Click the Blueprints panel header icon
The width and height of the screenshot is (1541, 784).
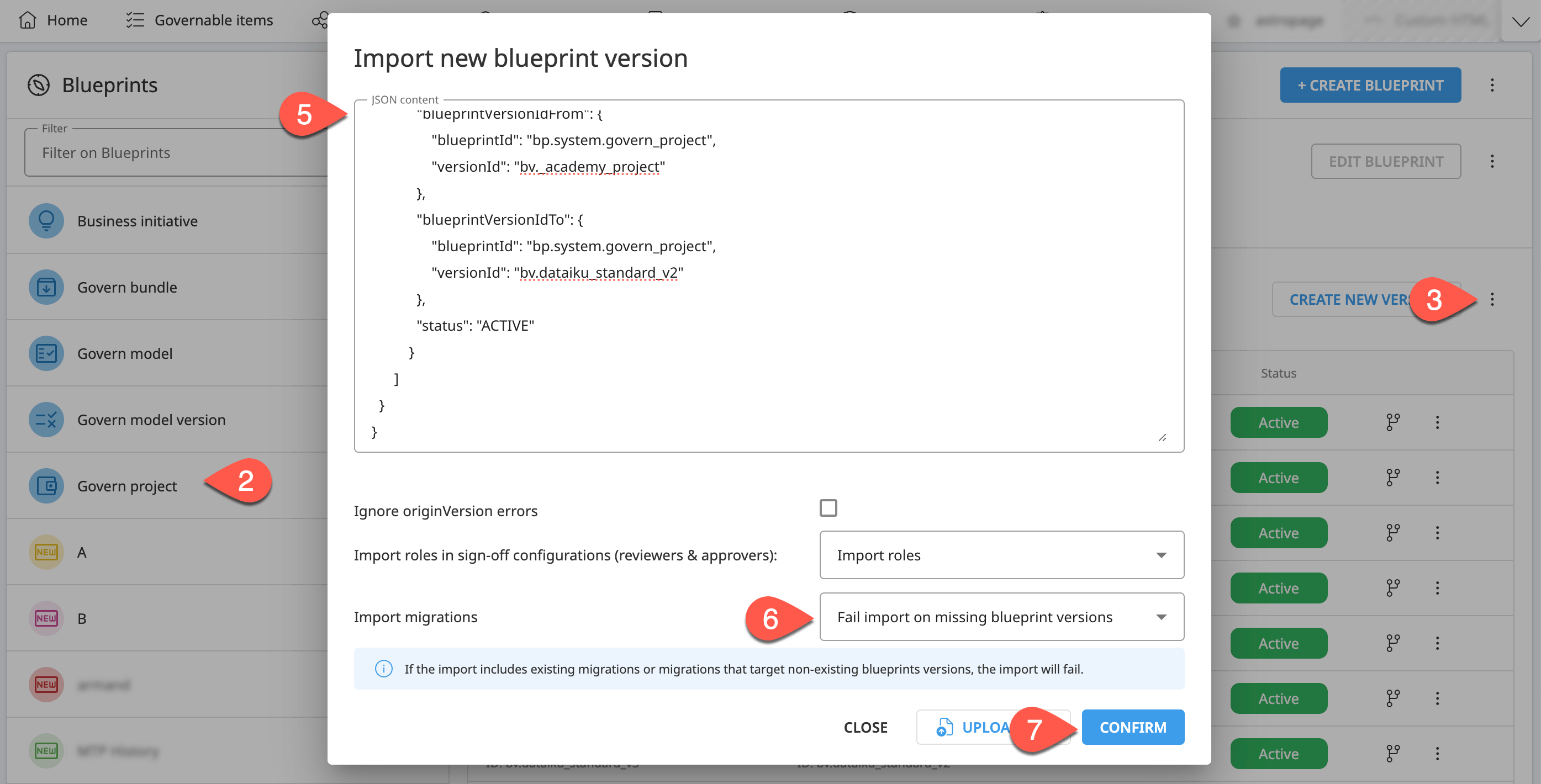pyautogui.click(x=38, y=85)
